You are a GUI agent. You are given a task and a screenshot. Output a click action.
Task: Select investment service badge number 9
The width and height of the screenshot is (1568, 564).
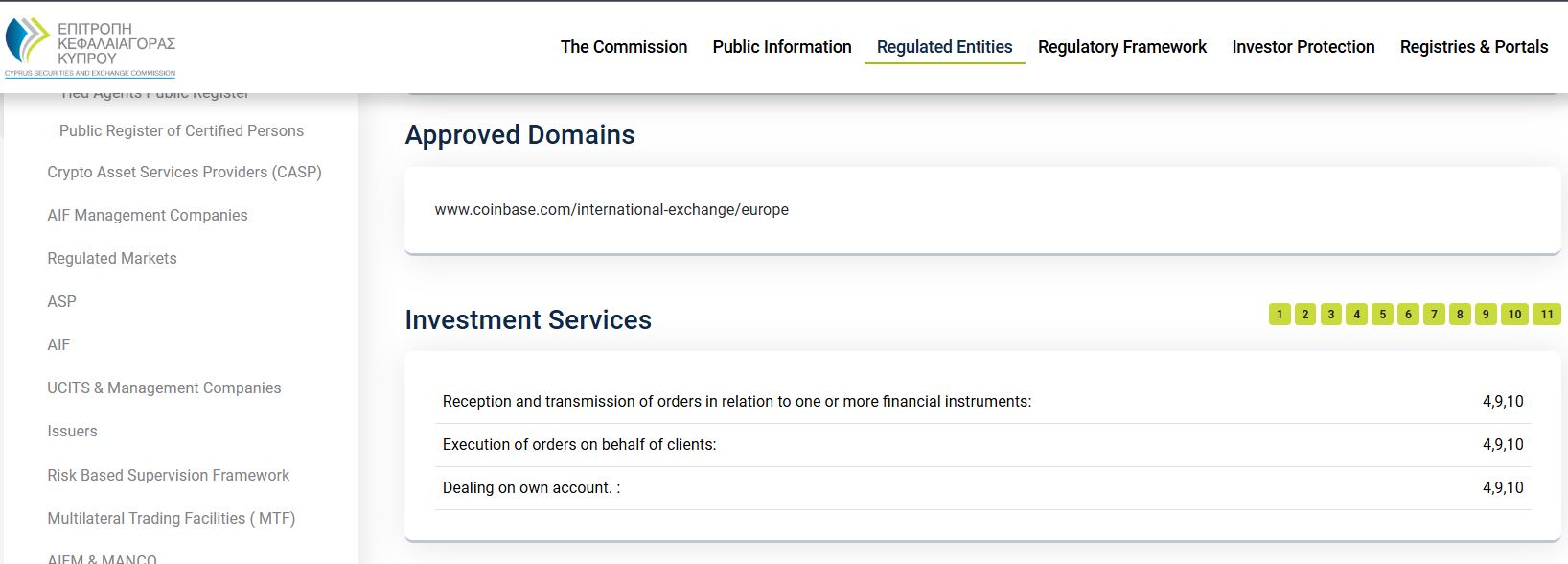1487,314
